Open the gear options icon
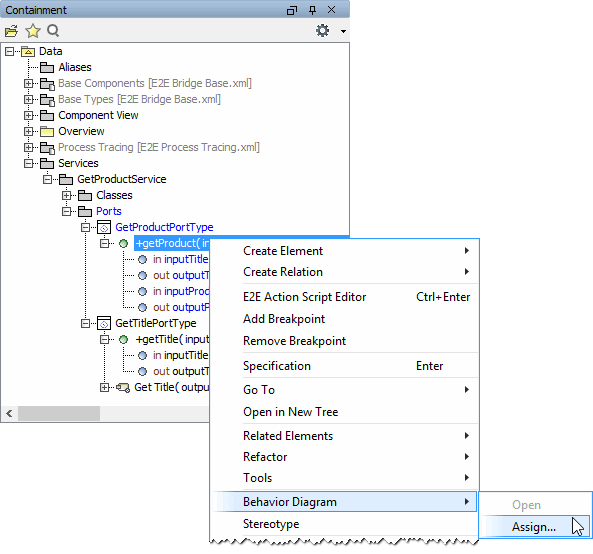The image size is (593, 554). click(x=322, y=31)
